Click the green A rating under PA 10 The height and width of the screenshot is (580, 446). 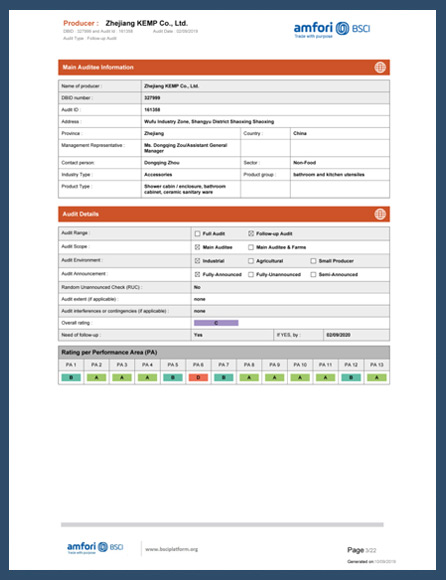[x=300, y=378]
